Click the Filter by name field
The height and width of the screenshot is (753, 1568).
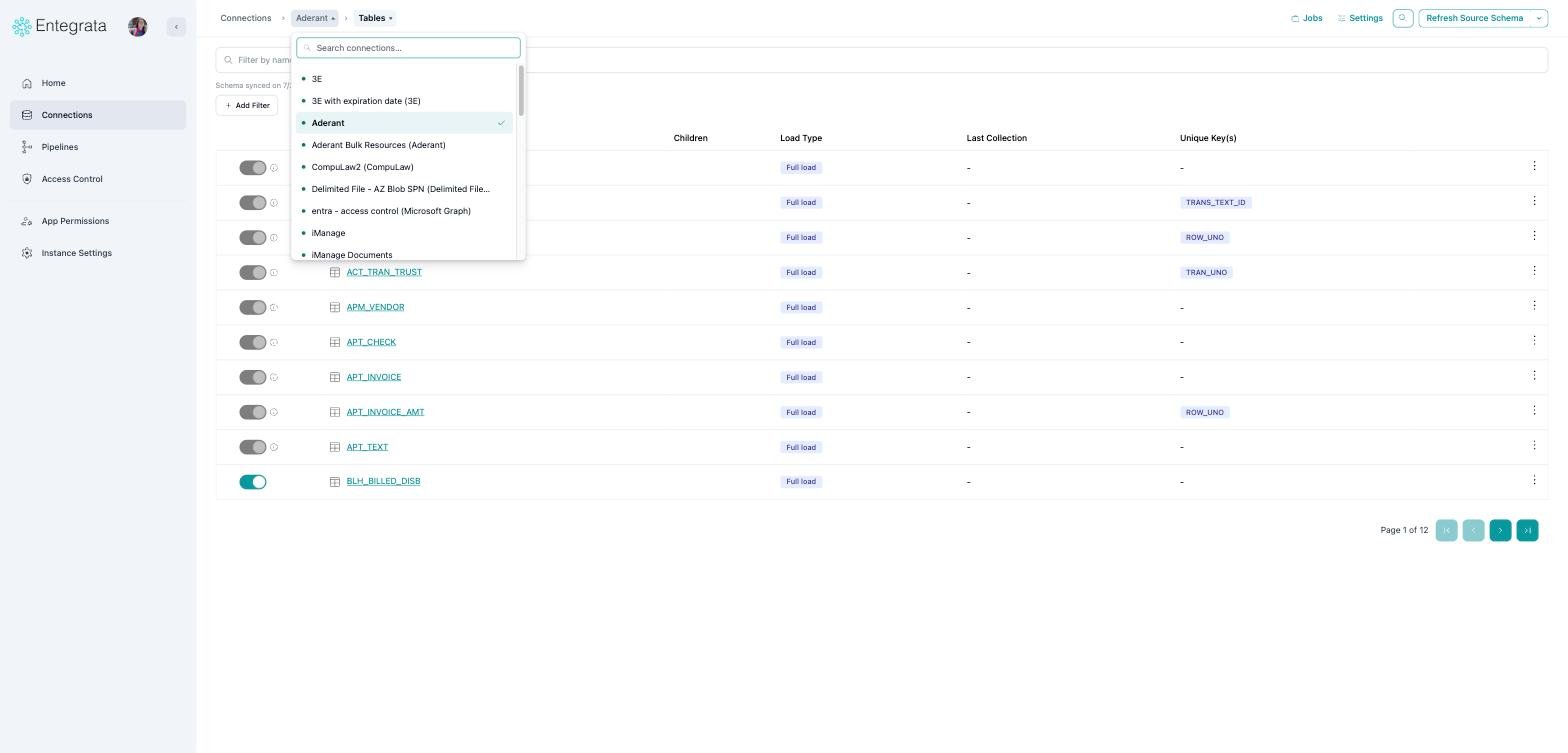881,60
